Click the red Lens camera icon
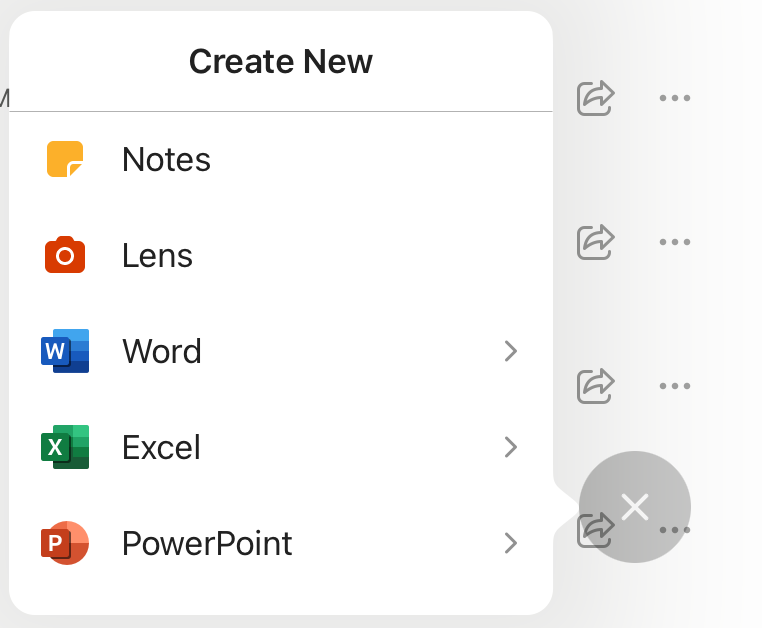 pos(65,256)
